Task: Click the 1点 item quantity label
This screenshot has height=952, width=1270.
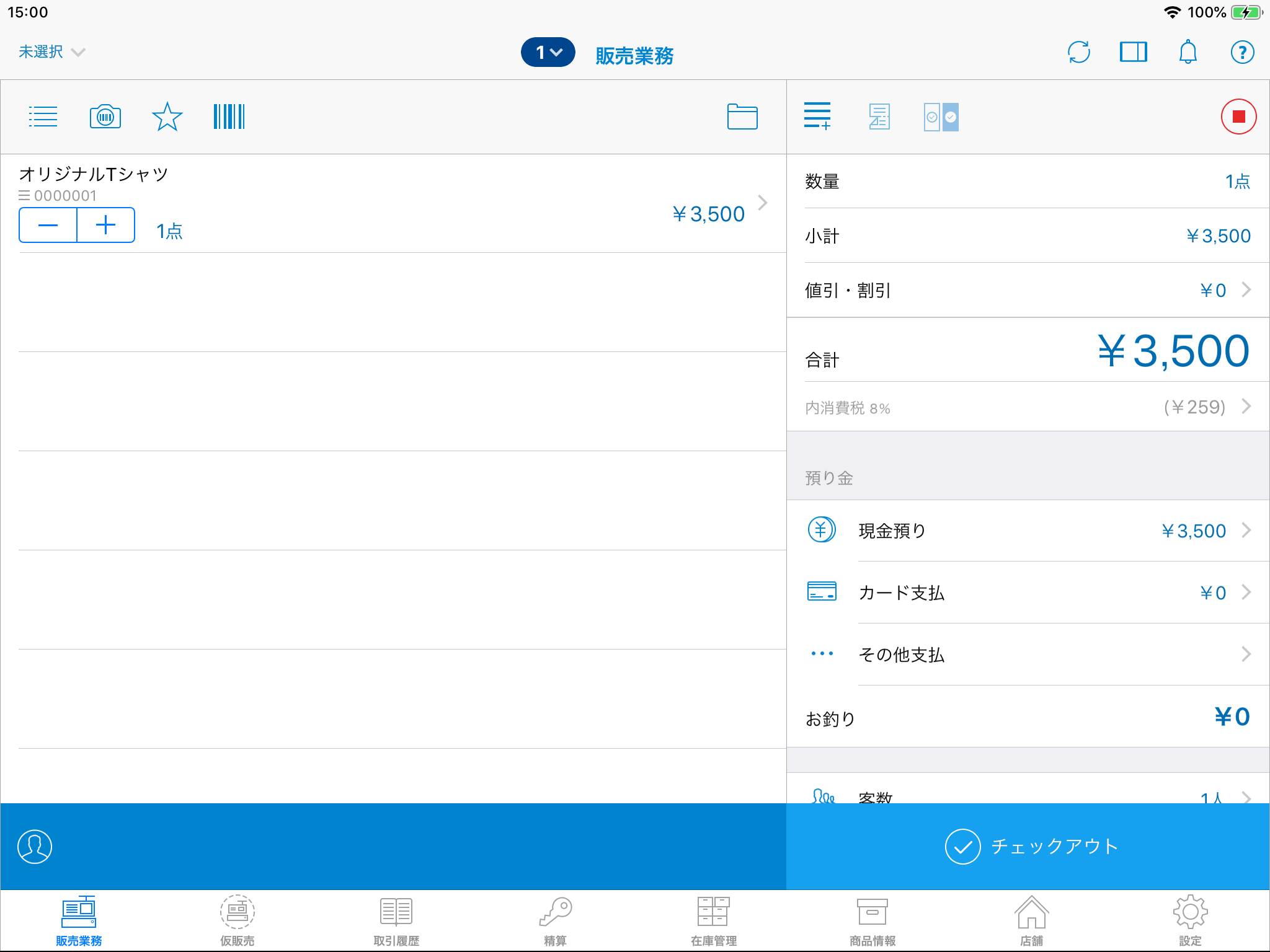Action: click(x=169, y=231)
